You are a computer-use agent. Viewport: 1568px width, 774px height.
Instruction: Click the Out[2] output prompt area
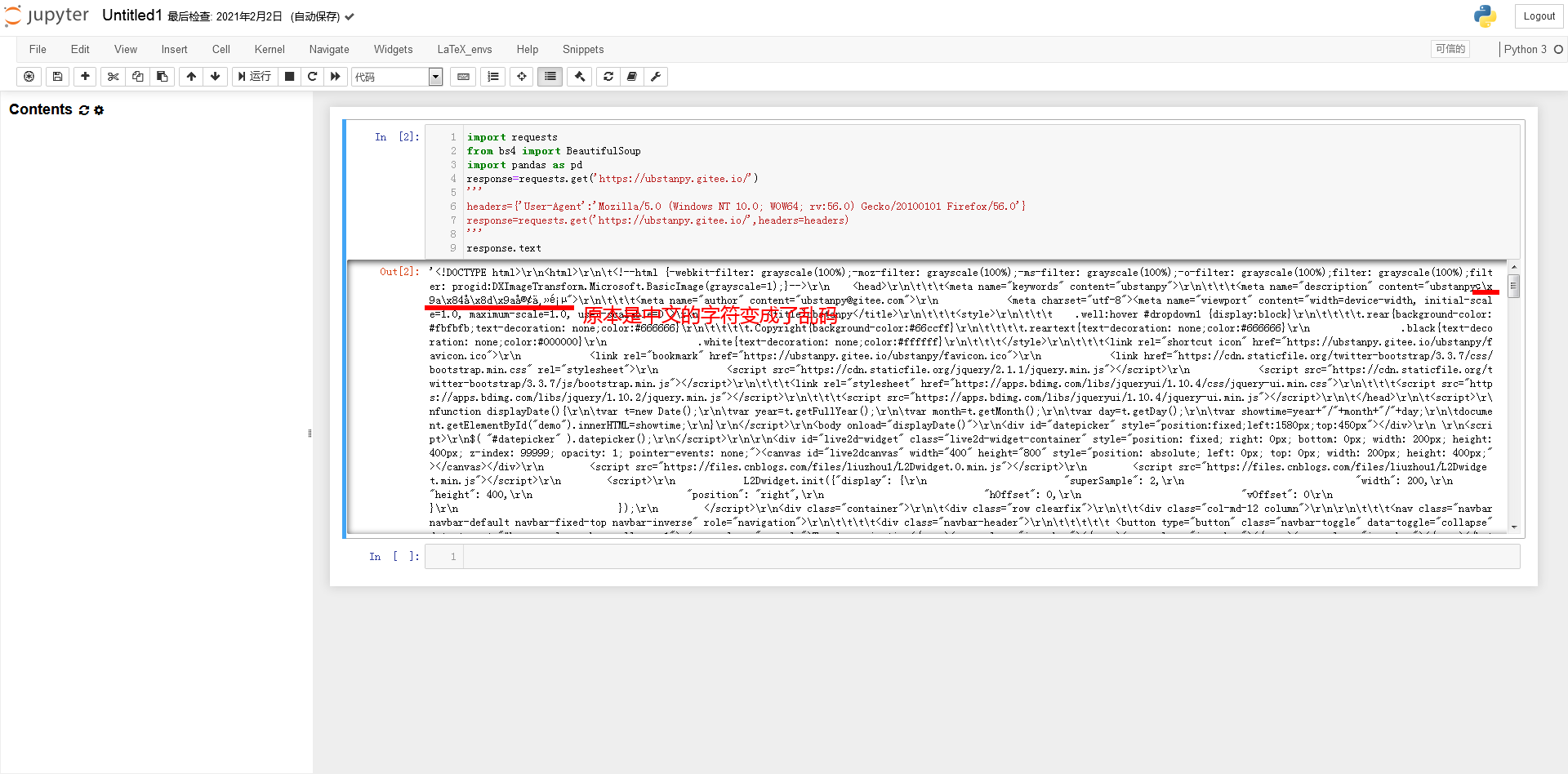click(x=399, y=272)
